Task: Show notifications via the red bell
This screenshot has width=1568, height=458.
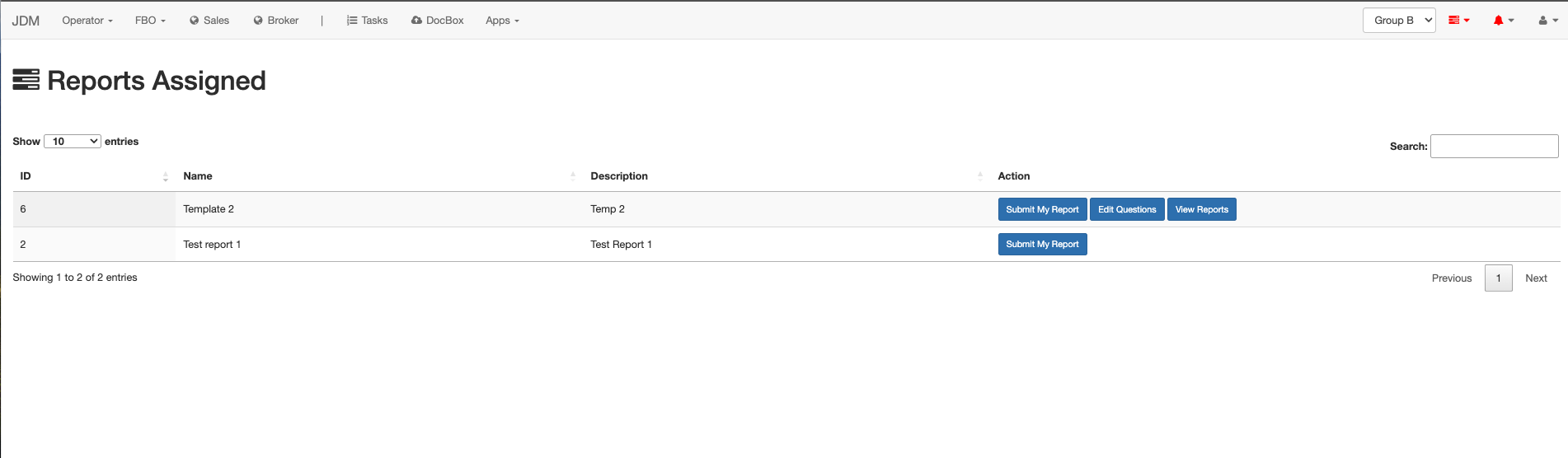Action: 1503,21
